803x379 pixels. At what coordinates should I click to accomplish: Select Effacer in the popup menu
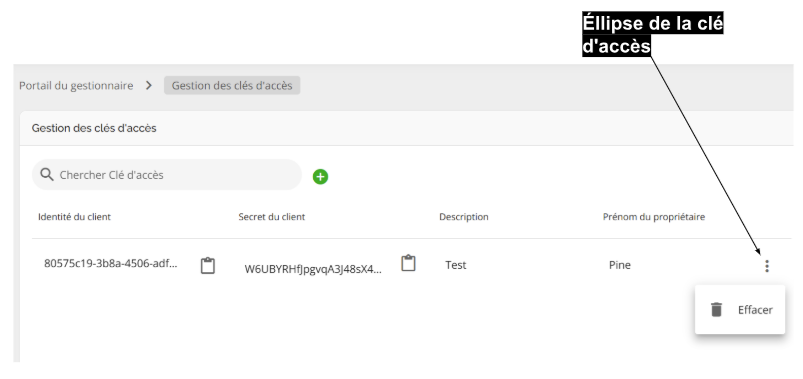(740, 309)
